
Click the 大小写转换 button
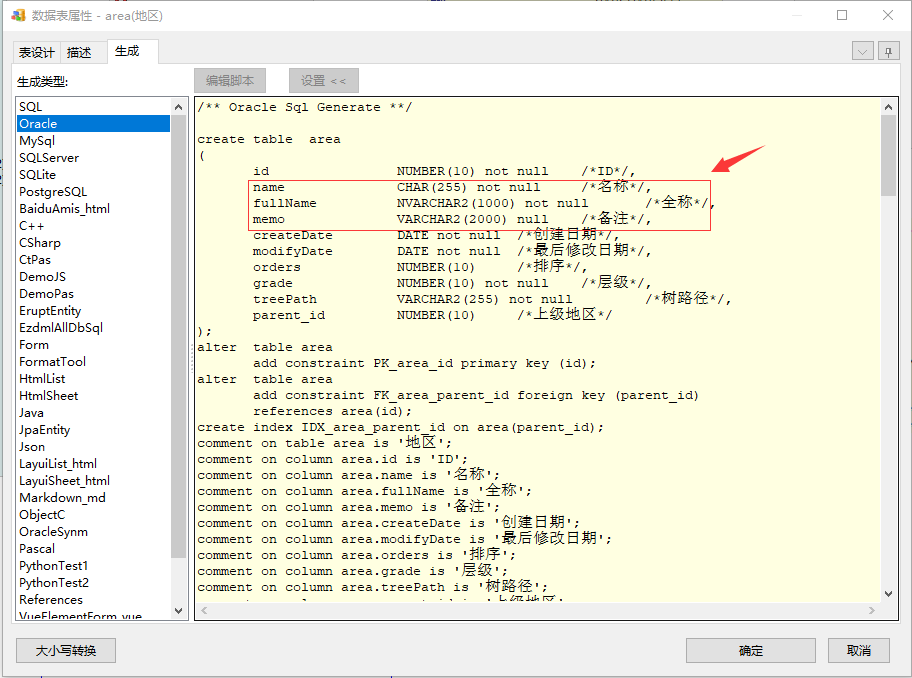point(66,650)
